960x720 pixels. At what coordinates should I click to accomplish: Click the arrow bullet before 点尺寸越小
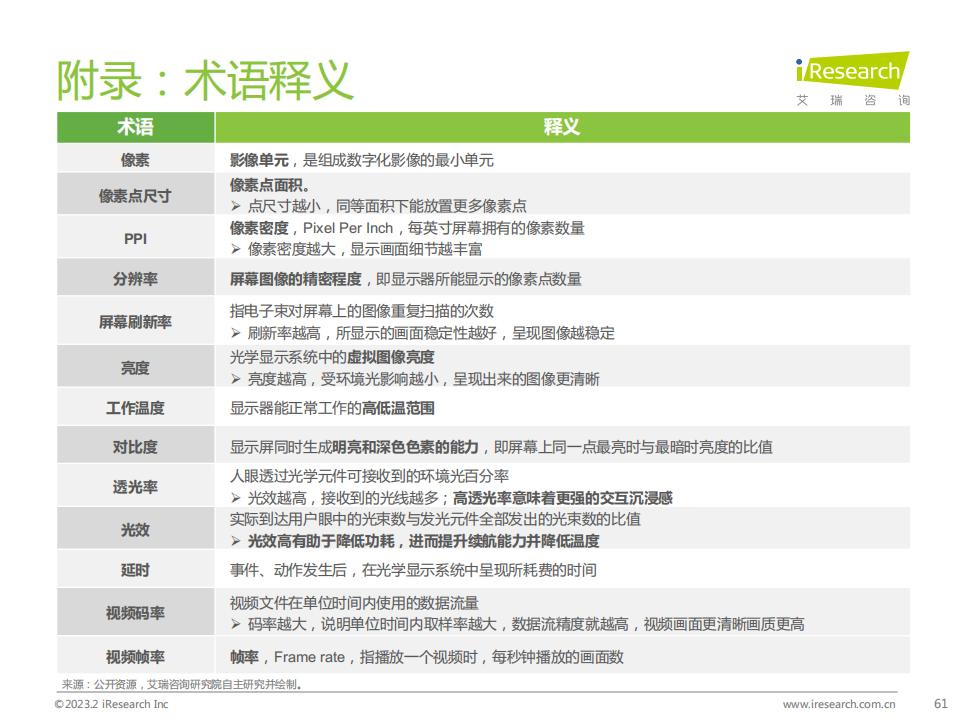click(236, 206)
